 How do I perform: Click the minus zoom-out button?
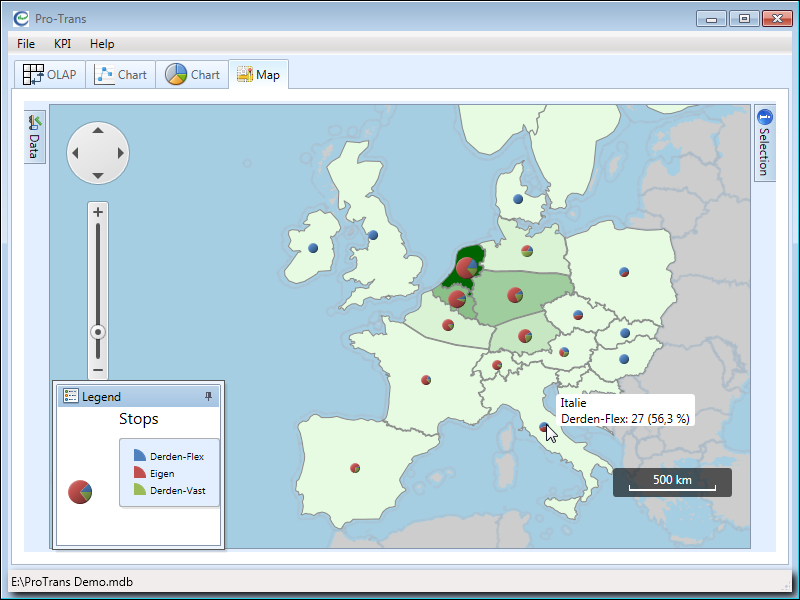pos(98,370)
